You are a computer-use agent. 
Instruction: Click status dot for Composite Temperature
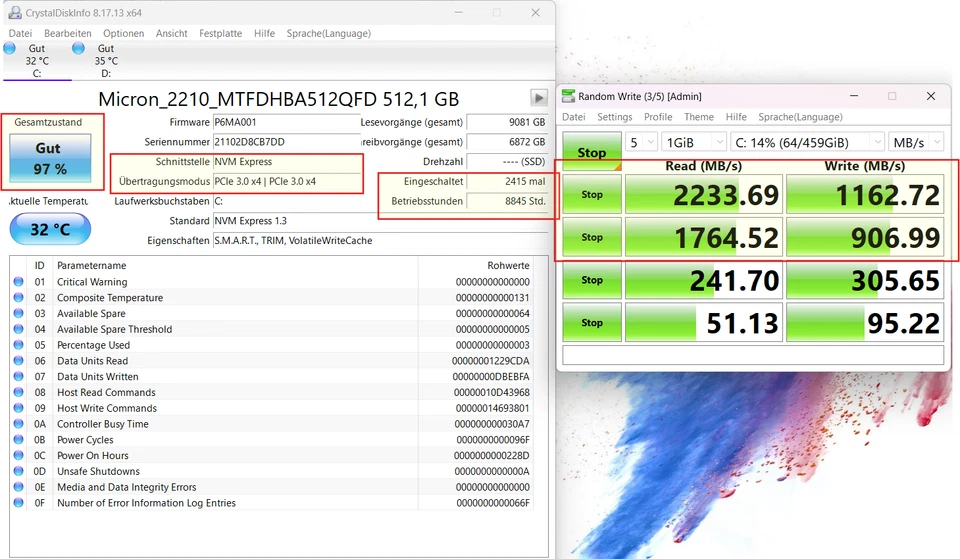click(18, 298)
